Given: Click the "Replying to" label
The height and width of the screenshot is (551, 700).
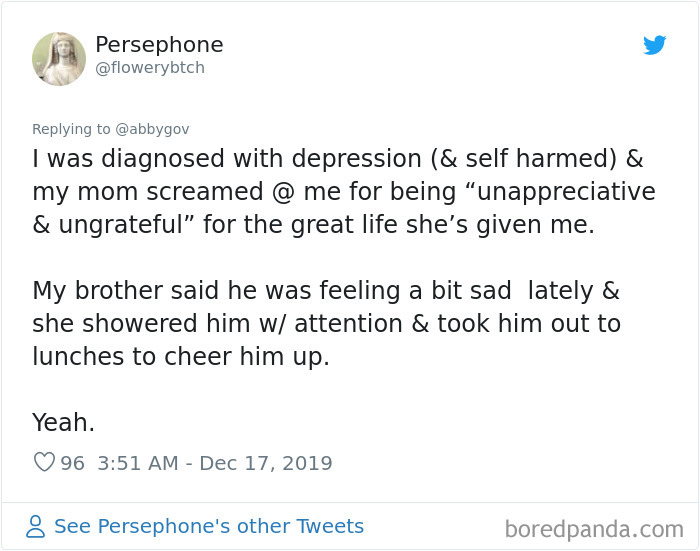Looking at the screenshot, I should 72,129.
